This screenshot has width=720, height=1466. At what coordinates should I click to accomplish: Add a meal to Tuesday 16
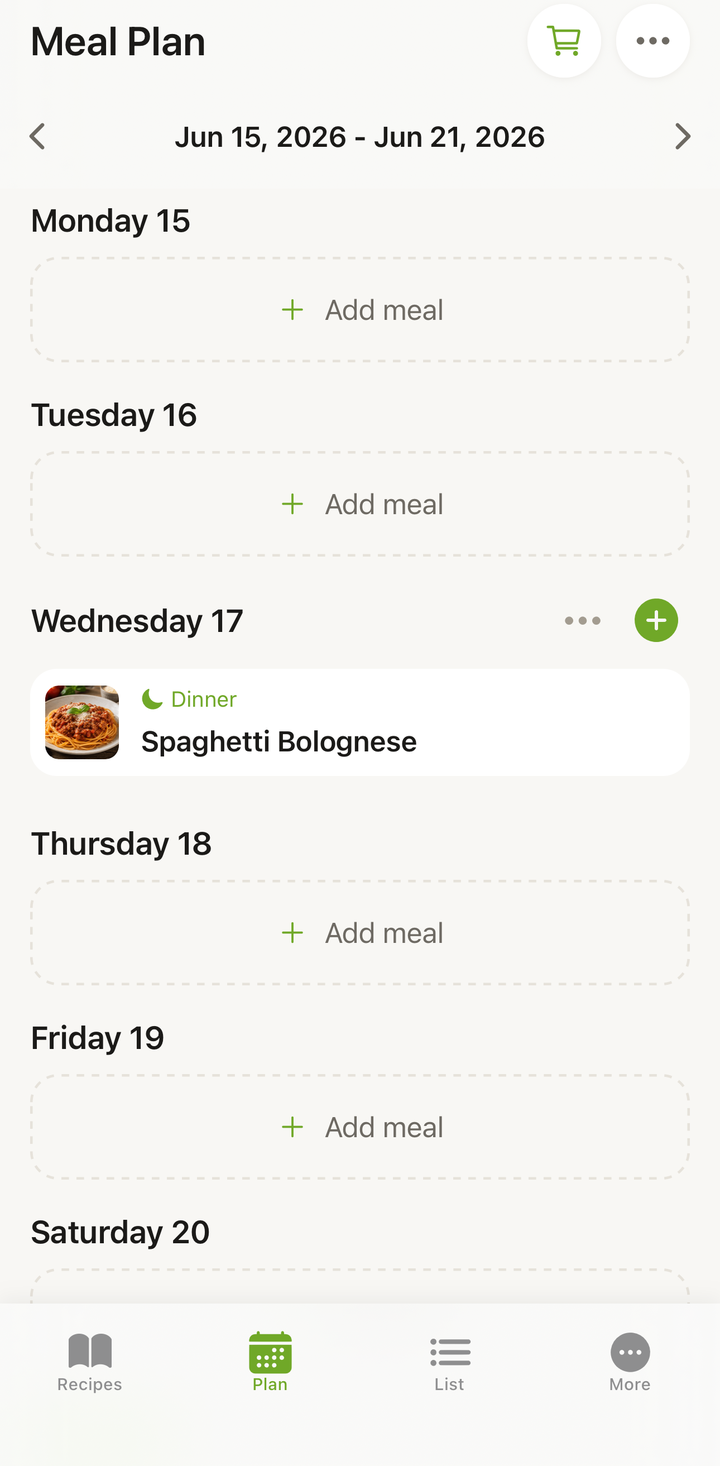click(x=360, y=504)
